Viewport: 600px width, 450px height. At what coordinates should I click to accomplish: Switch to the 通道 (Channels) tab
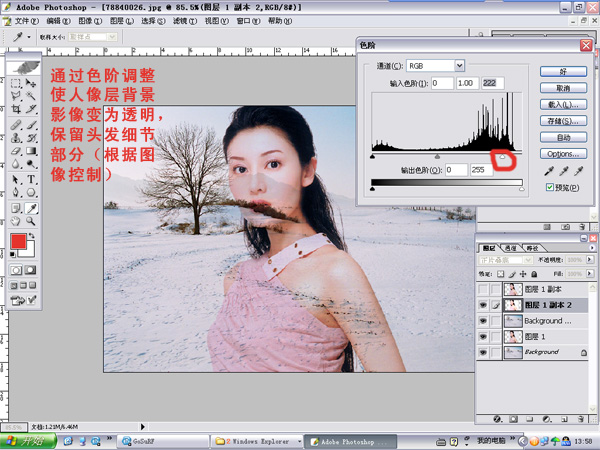click(511, 248)
